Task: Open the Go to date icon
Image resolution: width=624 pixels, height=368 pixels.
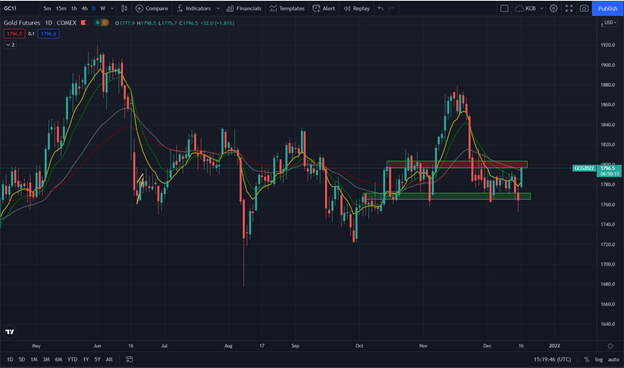Action: tap(129, 359)
